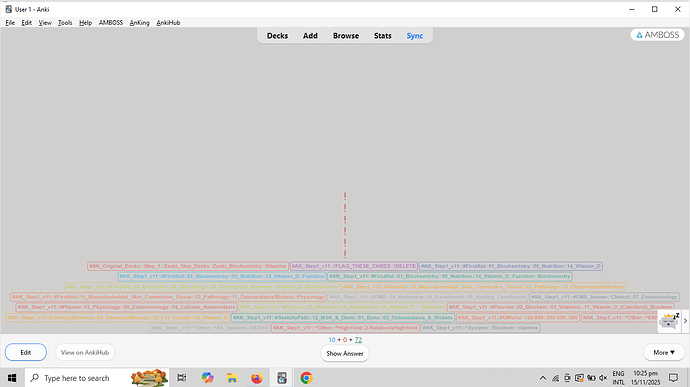Screen dimensions: 690x387
Task: Open the AnkiHub menu
Action: [x=168, y=22]
